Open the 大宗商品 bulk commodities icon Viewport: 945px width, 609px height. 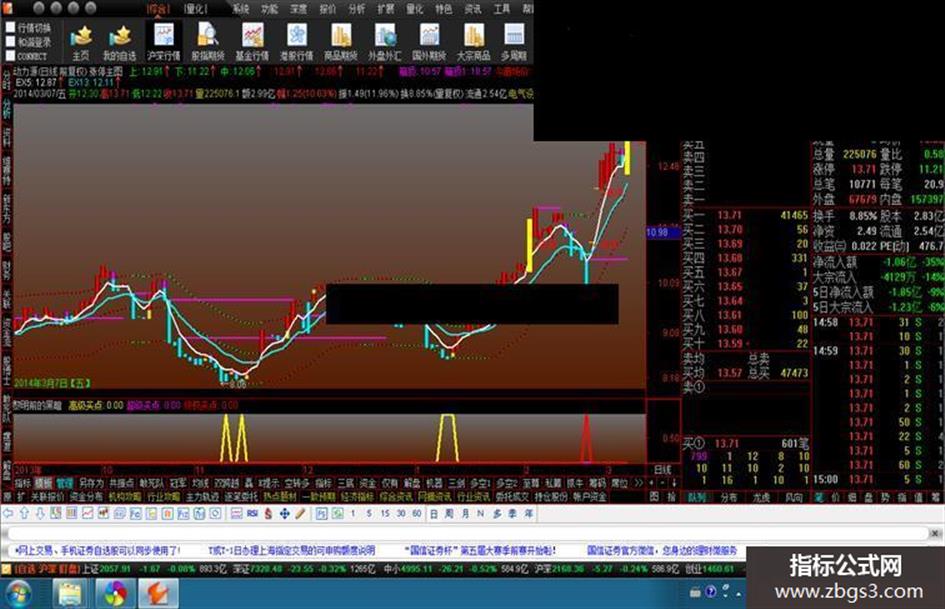pyautogui.click(x=474, y=42)
